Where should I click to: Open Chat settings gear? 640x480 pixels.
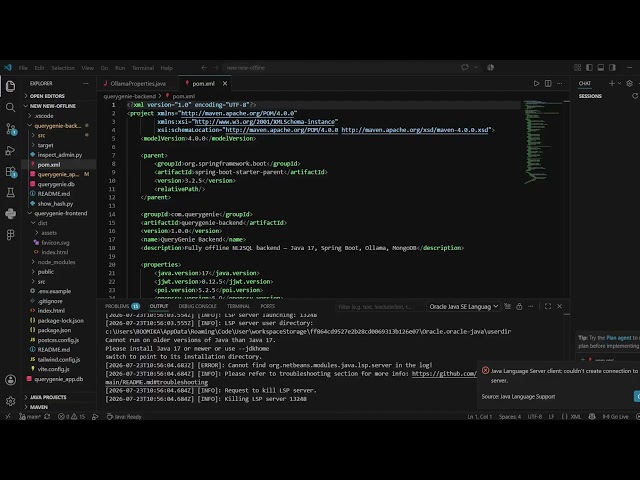(629, 84)
